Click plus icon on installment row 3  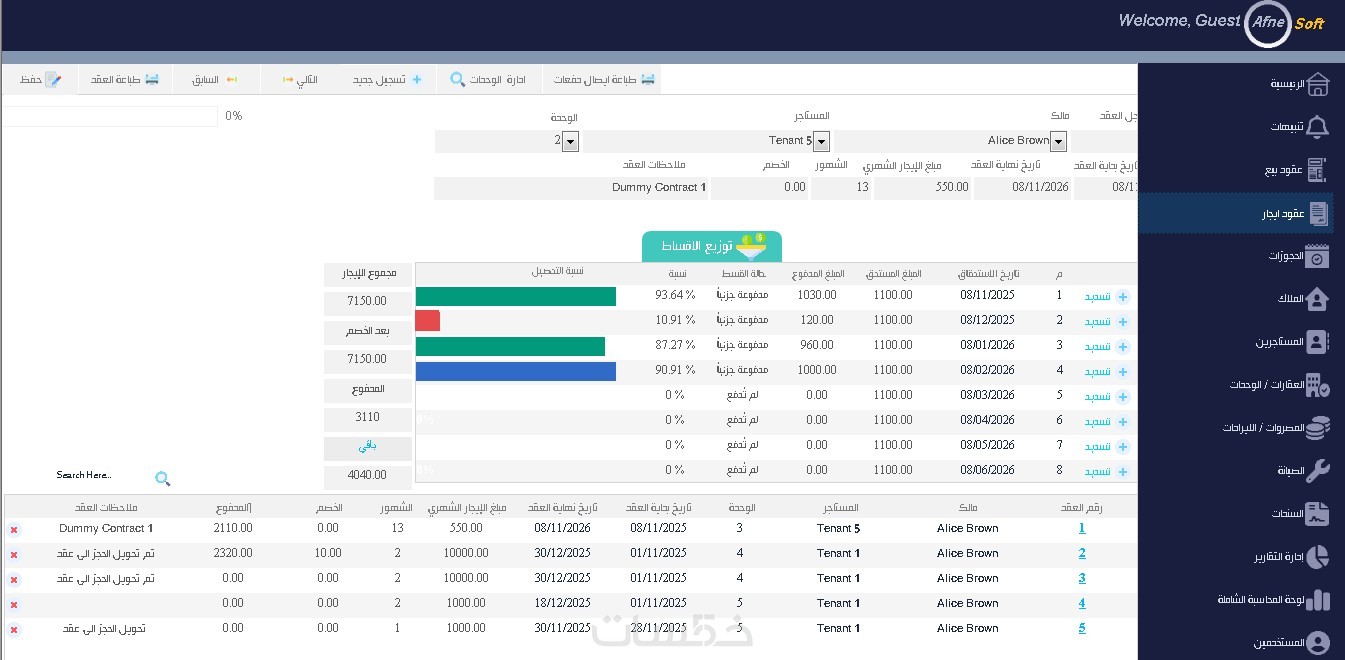click(1122, 347)
